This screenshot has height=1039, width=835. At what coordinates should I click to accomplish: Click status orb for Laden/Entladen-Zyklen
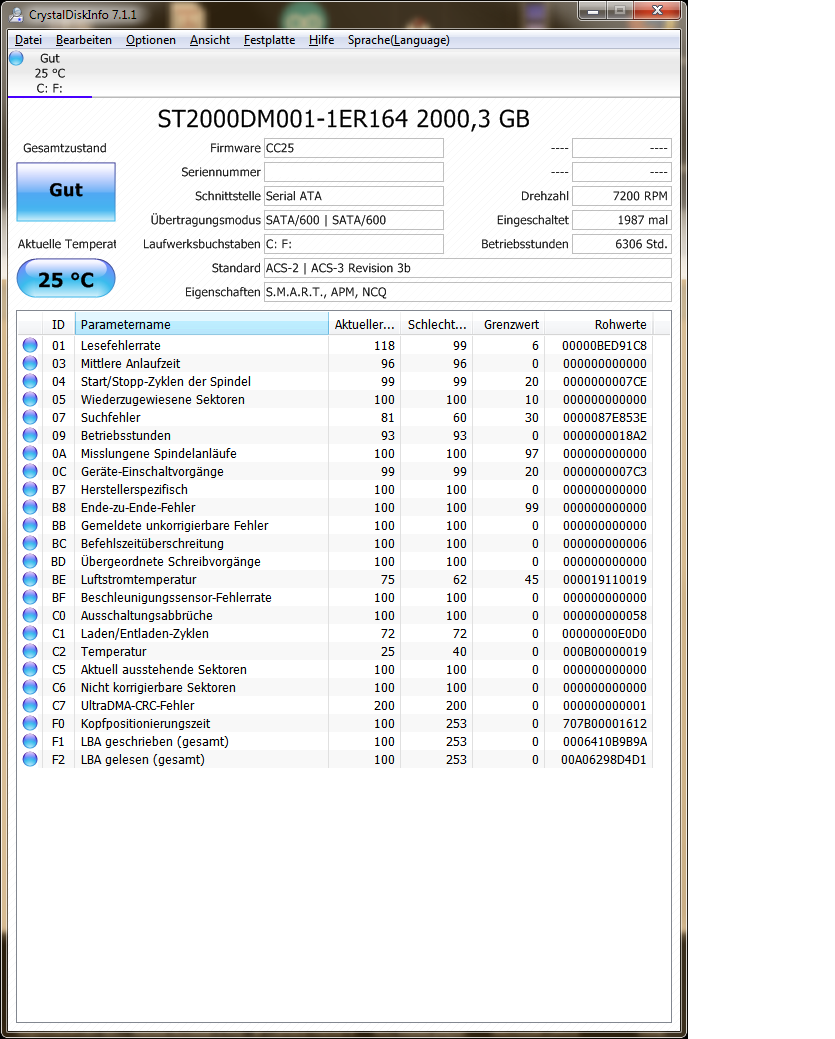(x=30, y=633)
